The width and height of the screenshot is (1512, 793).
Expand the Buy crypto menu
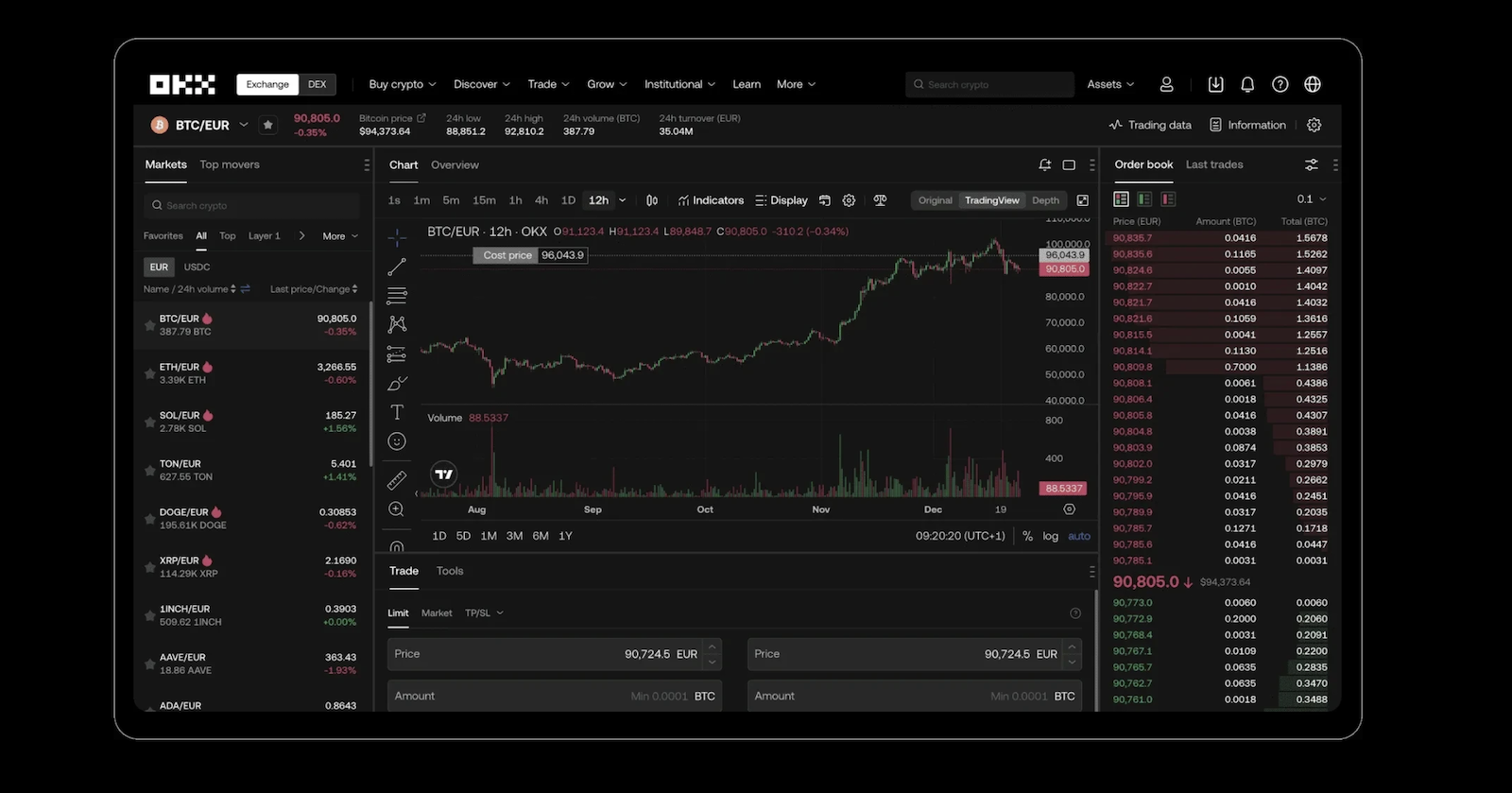403,84
